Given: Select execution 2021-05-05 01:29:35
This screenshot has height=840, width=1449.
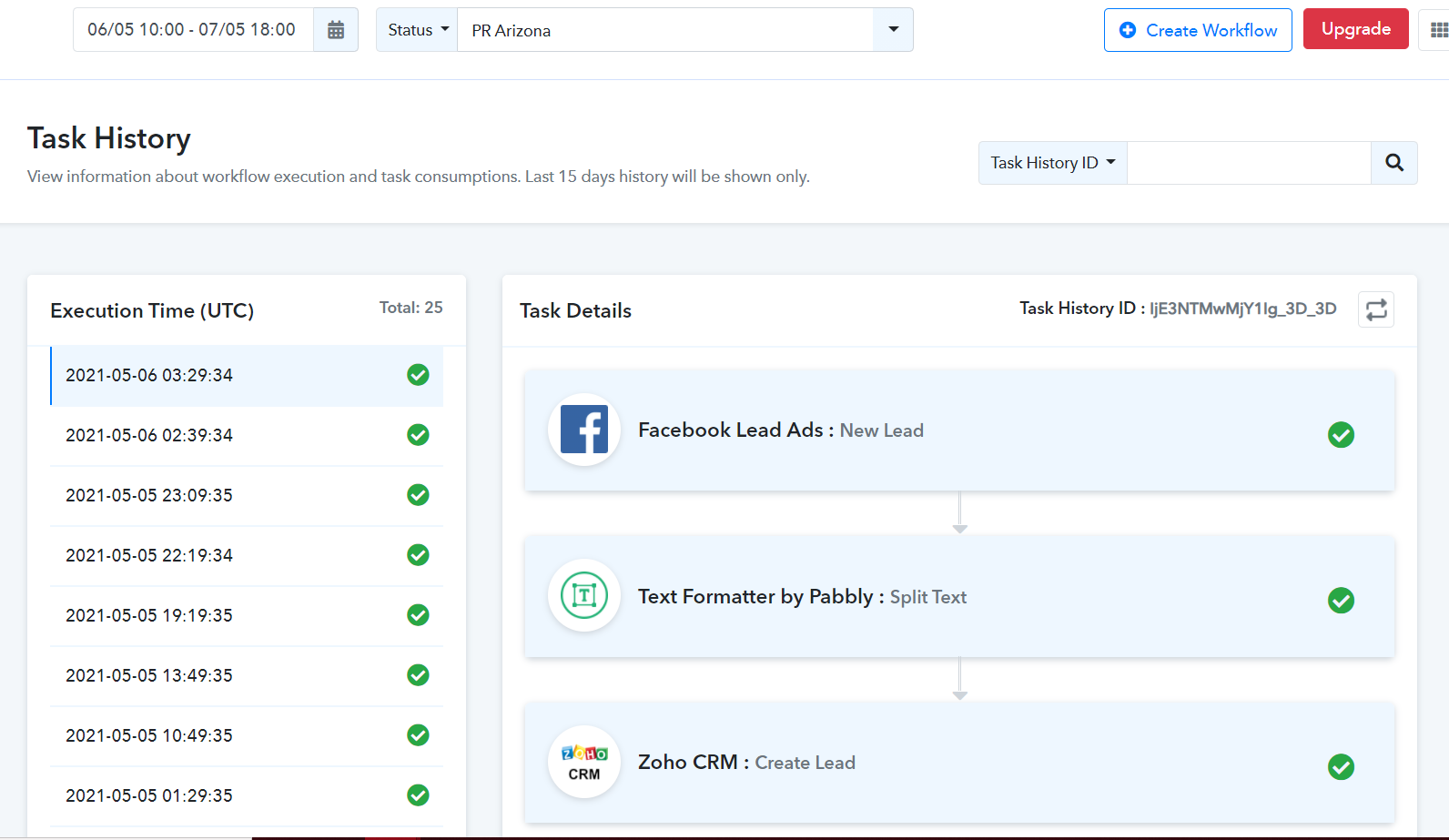Looking at the screenshot, I should click(247, 795).
